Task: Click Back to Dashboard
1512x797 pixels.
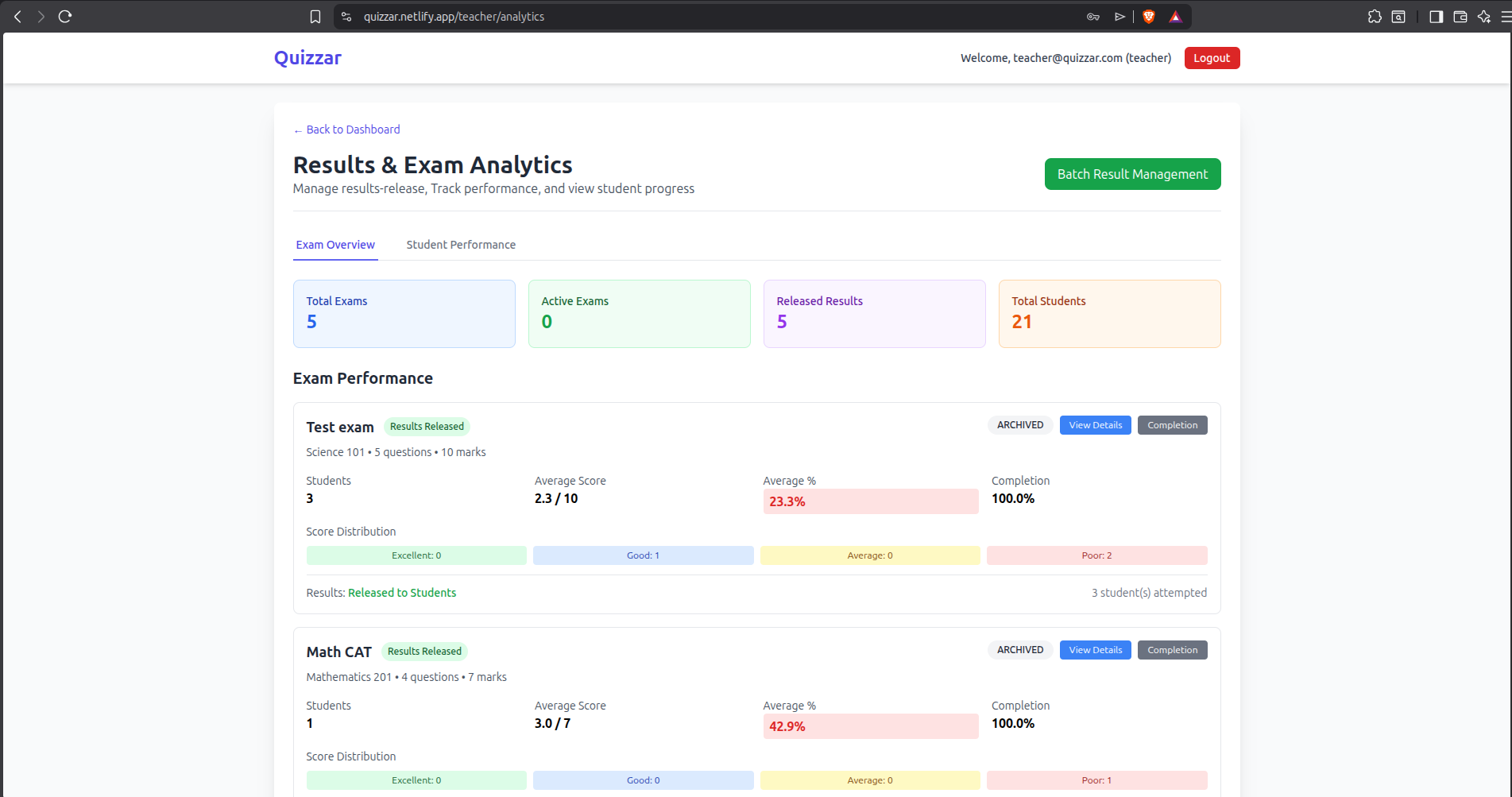Action: [x=346, y=129]
